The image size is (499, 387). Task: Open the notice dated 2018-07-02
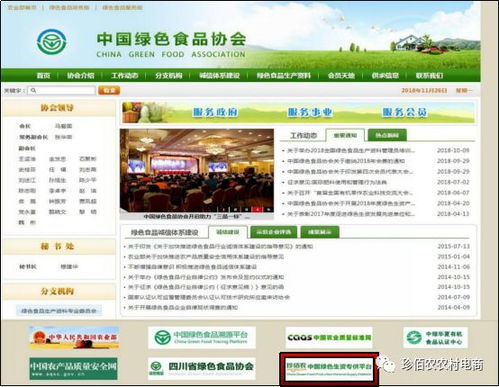point(337,182)
